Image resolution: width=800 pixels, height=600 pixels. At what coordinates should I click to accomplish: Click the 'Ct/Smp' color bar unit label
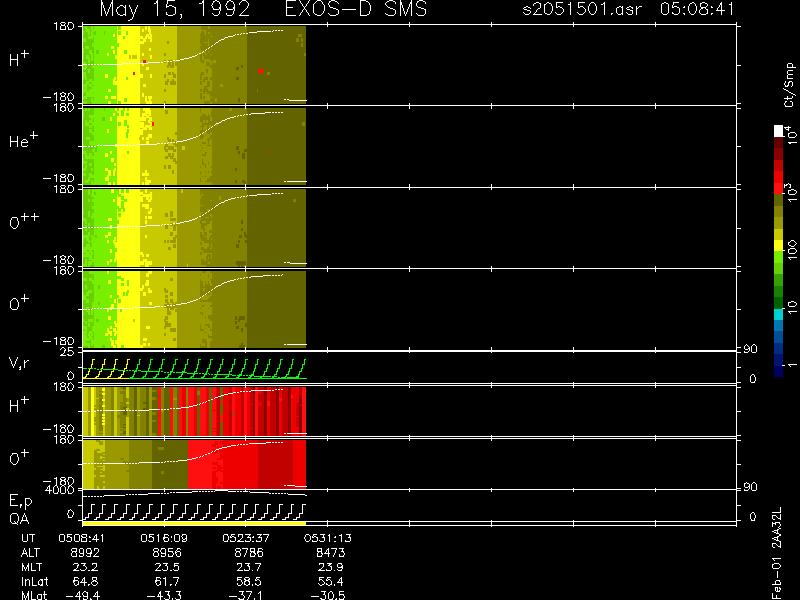(789, 85)
